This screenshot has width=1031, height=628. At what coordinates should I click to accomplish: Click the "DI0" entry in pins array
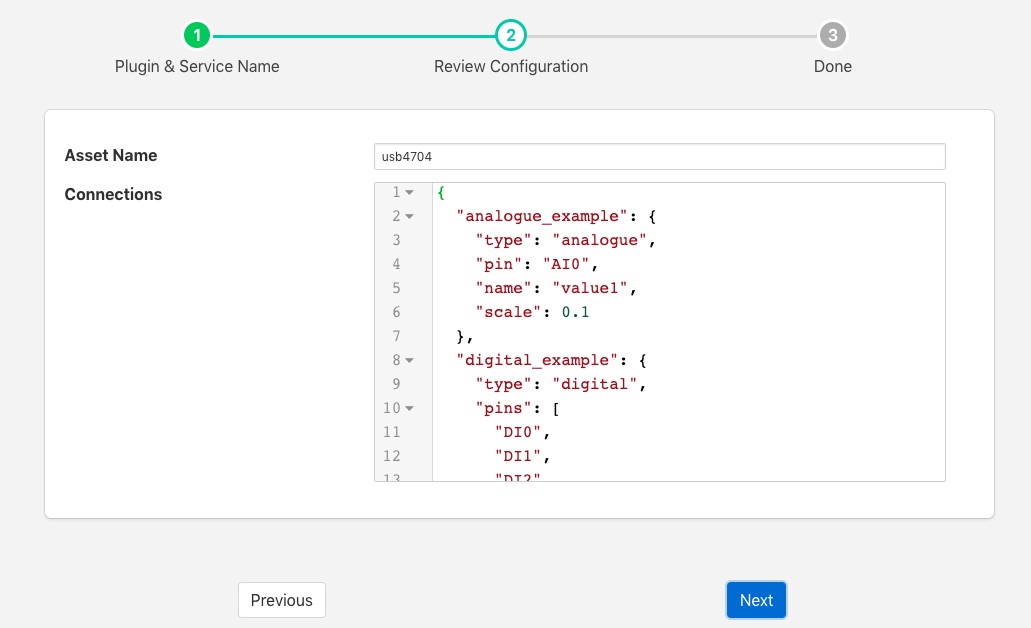click(521, 432)
